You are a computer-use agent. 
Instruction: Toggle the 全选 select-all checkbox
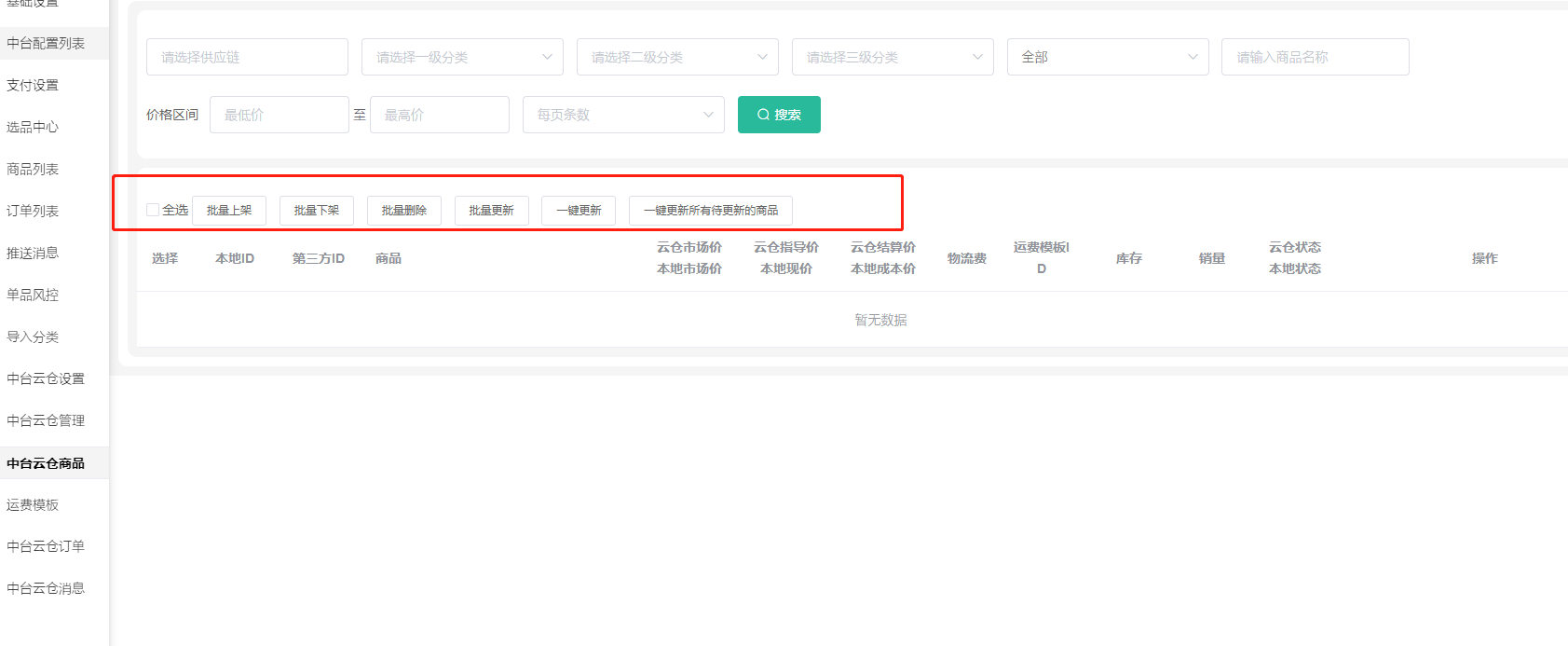coord(153,210)
